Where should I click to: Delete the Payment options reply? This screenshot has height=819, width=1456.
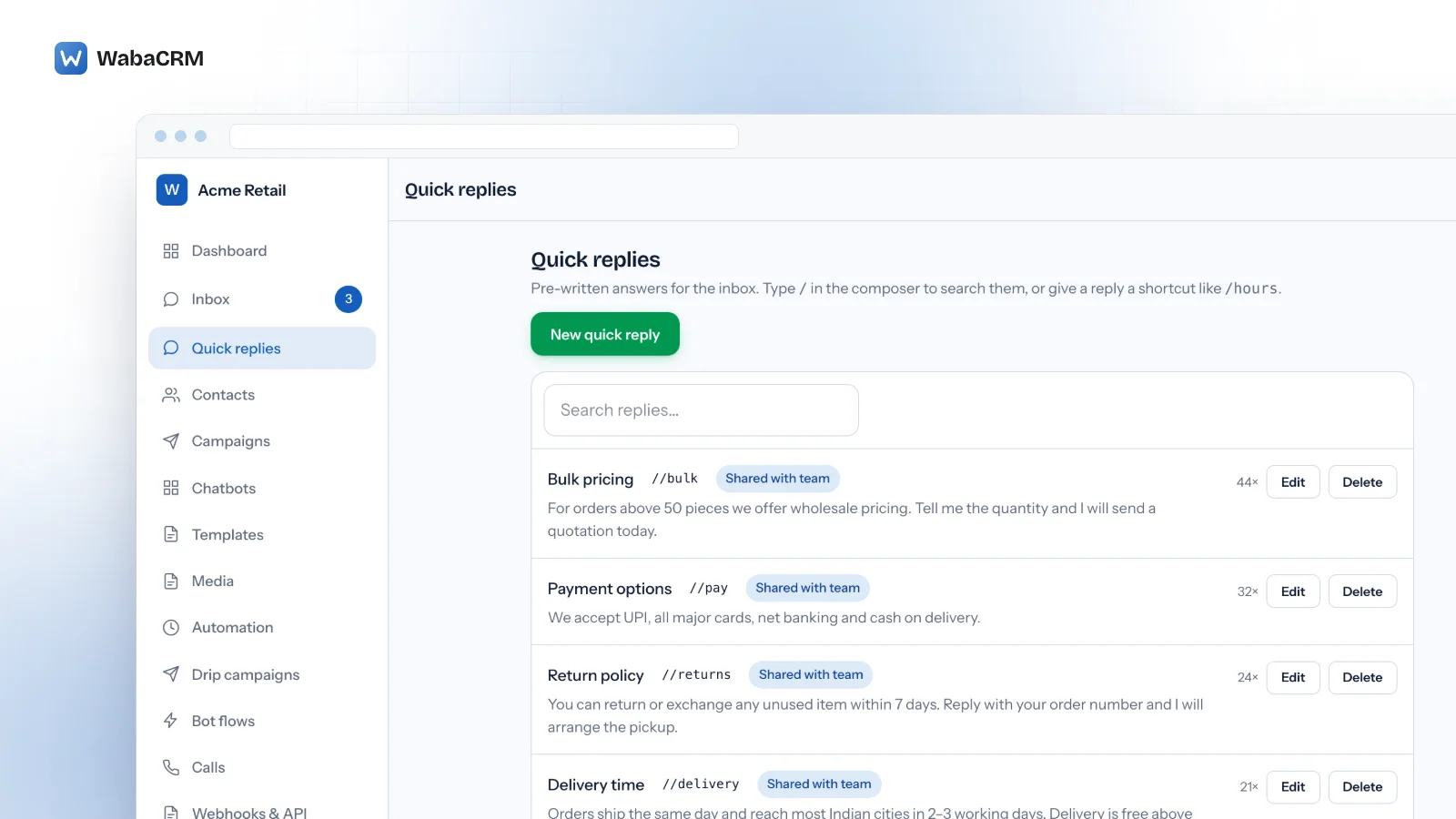[x=1362, y=591]
